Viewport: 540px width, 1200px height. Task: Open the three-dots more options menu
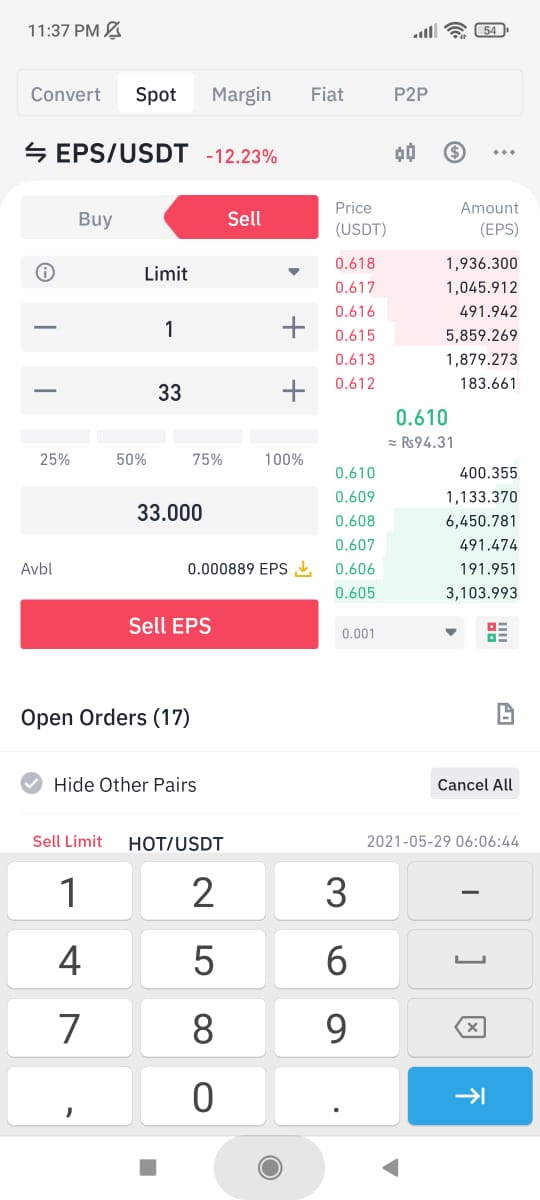click(504, 153)
